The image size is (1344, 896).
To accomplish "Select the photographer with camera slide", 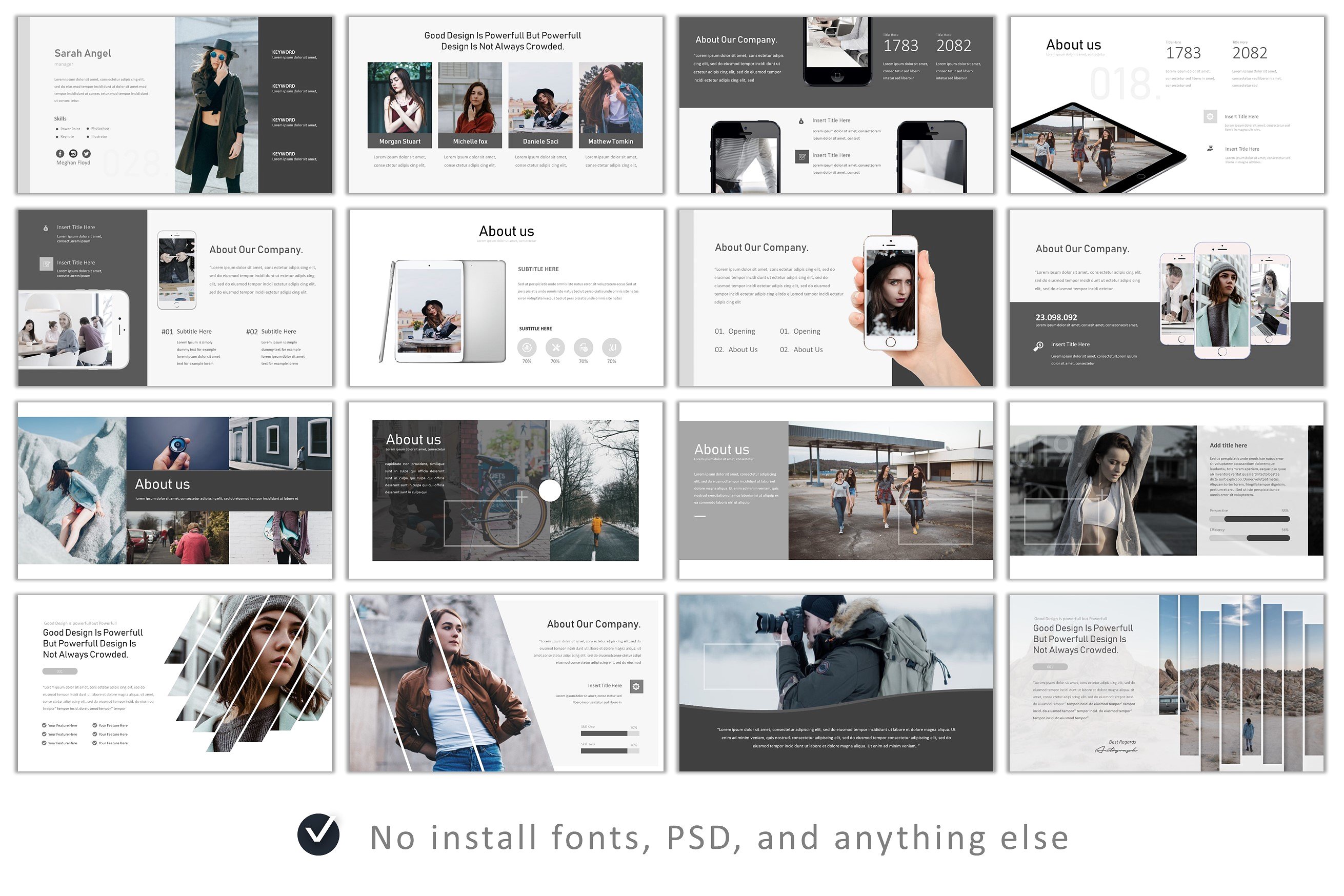I will [836, 683].
